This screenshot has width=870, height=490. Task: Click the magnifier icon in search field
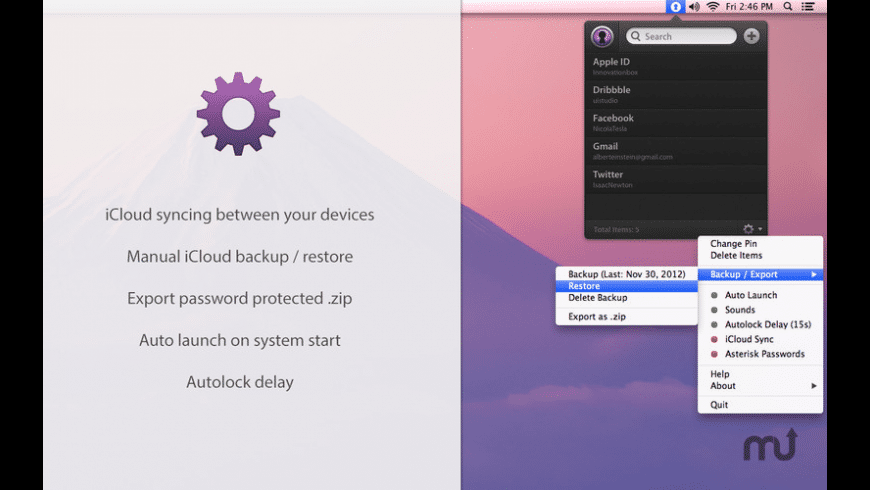[636, 36]
